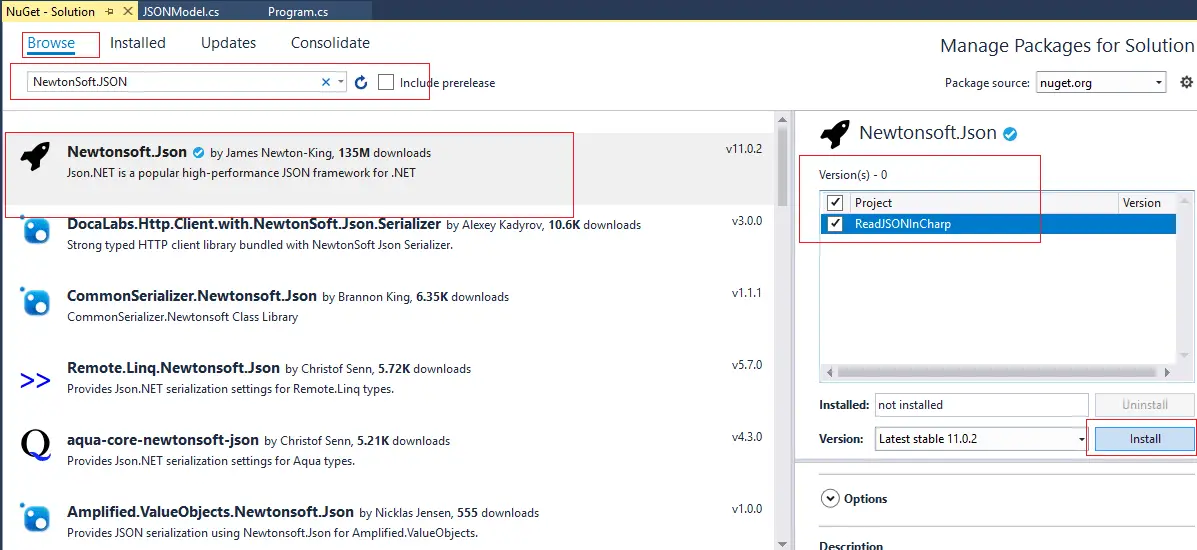The image size is (1197, 550).
Task: Expand the Options section
Action: click(x=830, y=499)
